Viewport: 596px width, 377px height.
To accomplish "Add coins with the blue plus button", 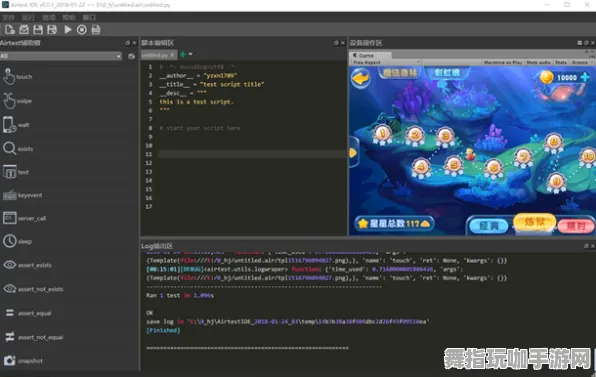I will [585, 77].
